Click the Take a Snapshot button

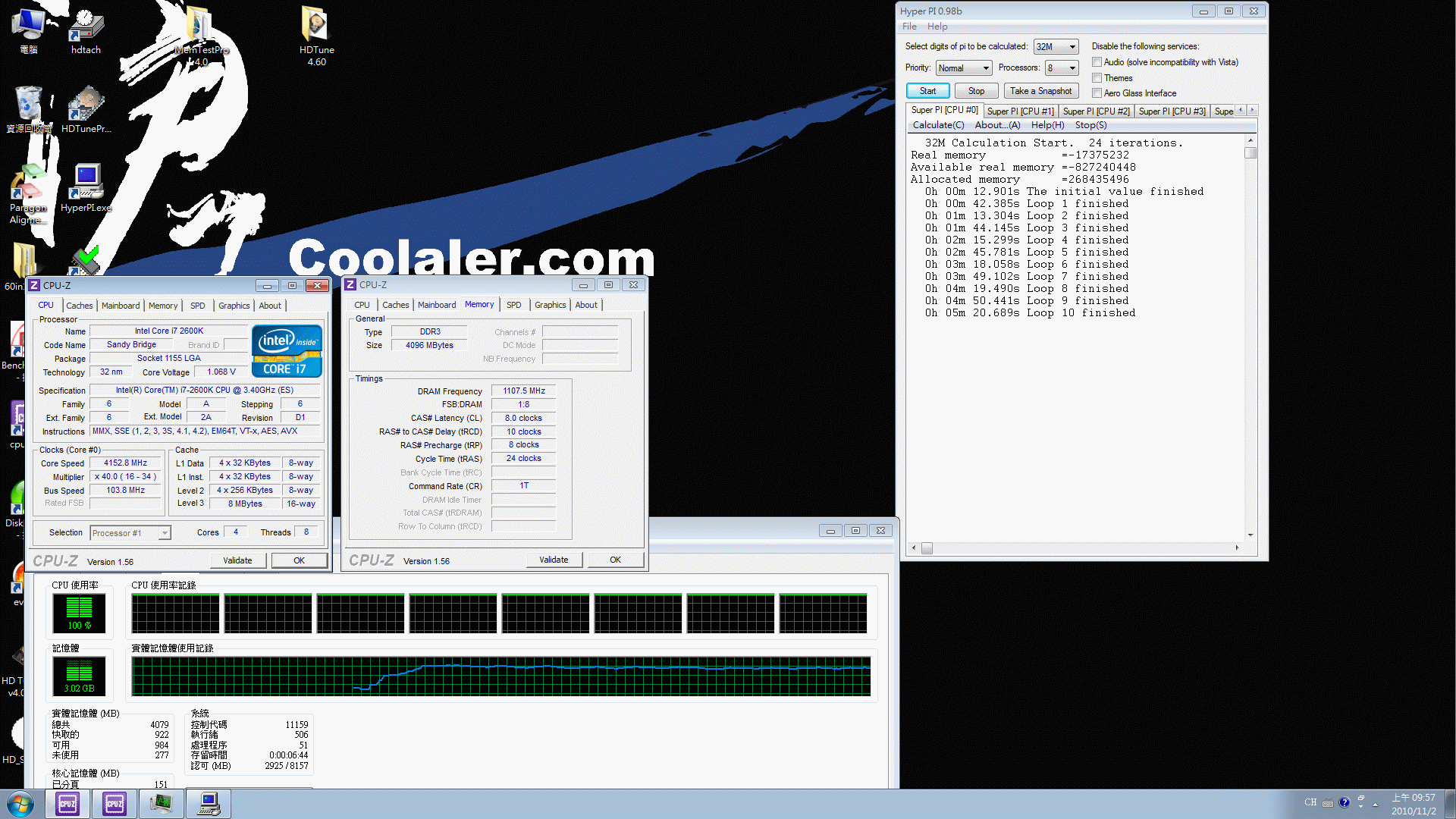tap(1040, 91)
